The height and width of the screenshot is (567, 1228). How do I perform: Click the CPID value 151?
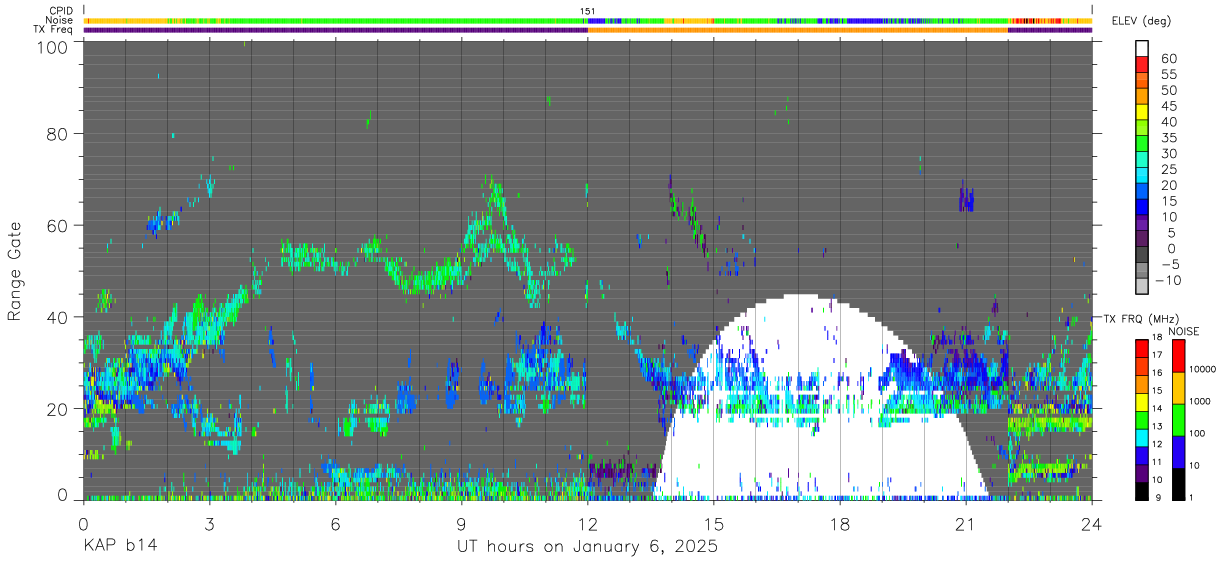(x=588, y=11)
